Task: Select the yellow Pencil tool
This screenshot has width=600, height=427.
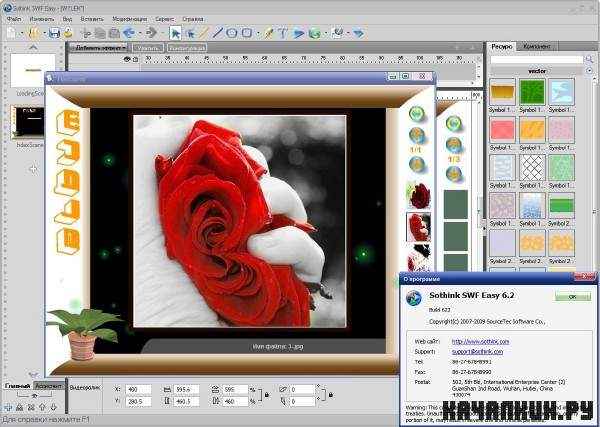Action: coord(203,33)
